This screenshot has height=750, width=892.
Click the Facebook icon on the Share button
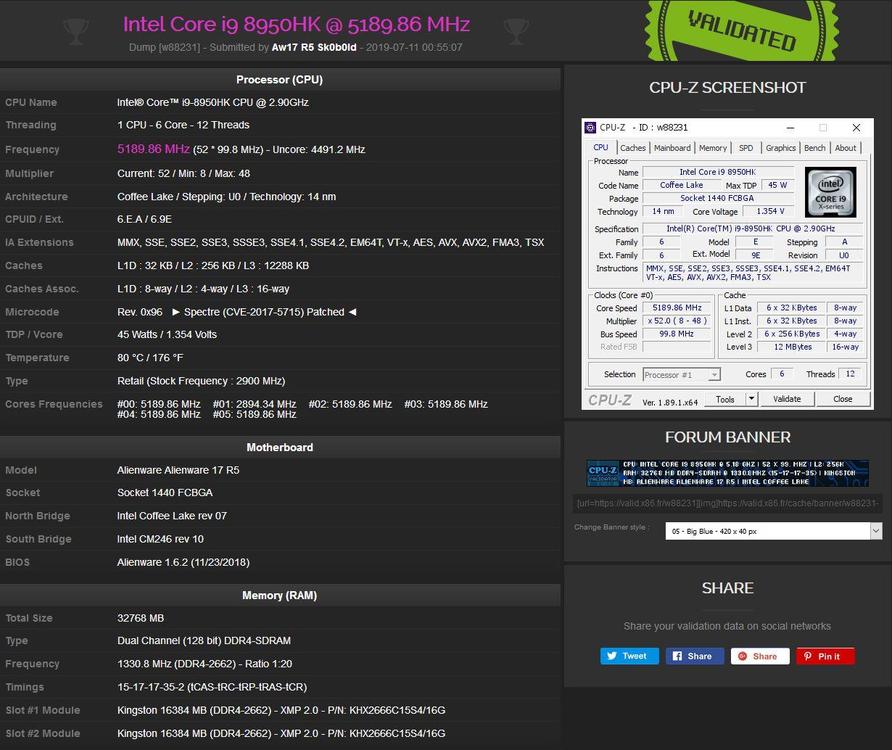point(679,656)
